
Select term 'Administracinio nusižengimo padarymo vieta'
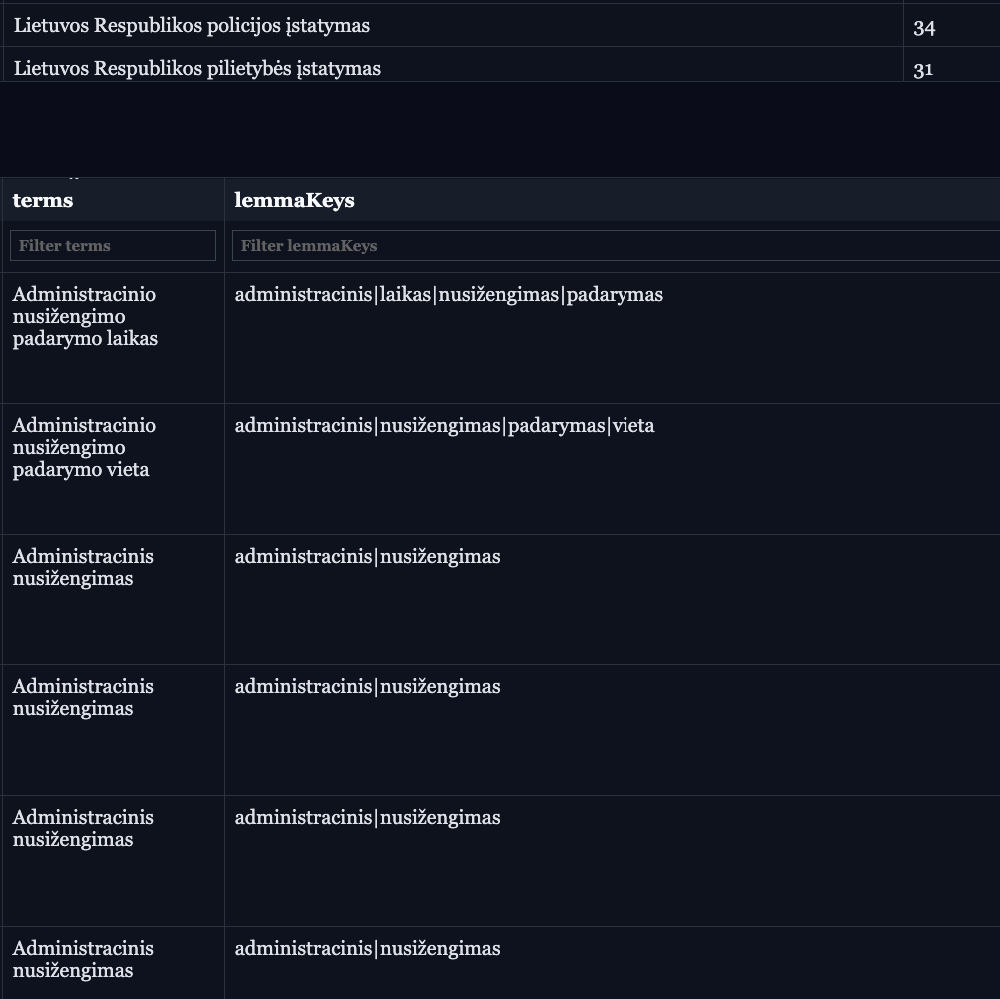coord(84,447)
